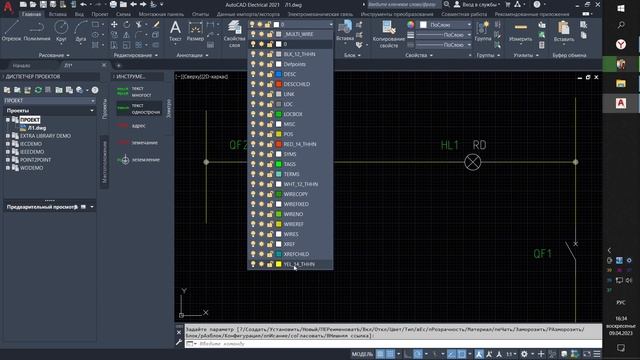Activate the Rotate tool in Editing panel

127,25
